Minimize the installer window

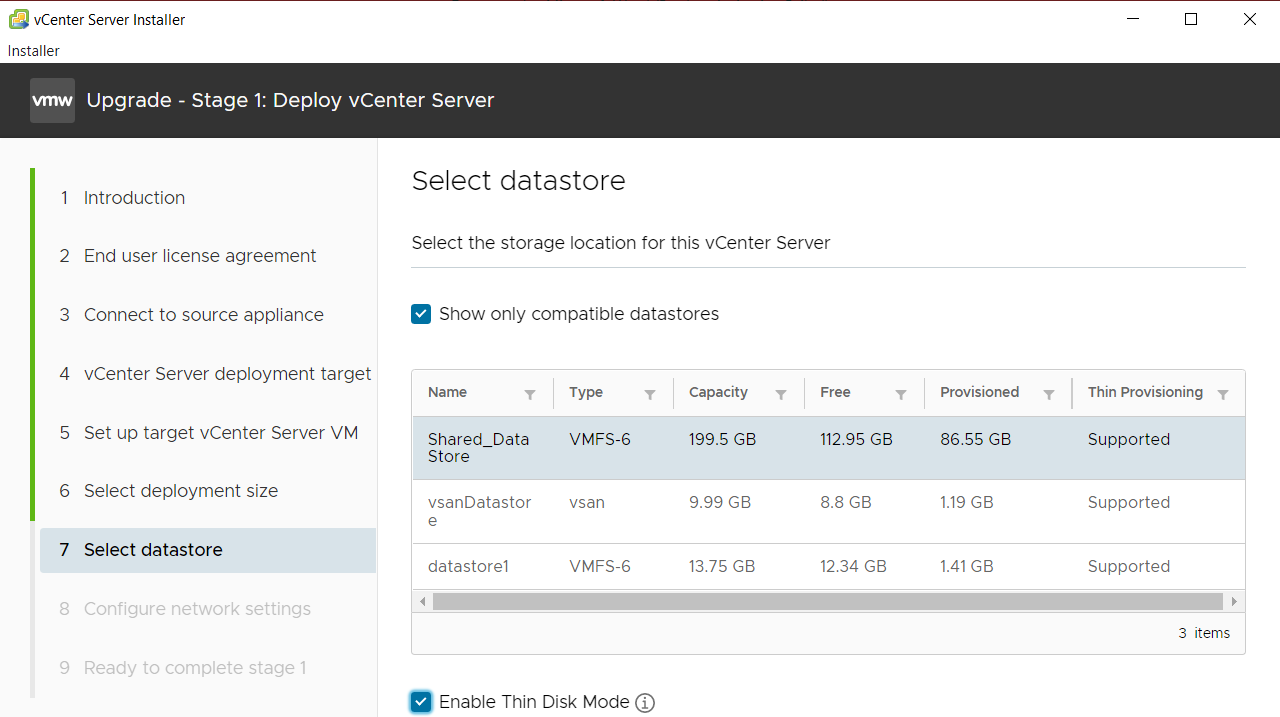pyautogui.click(x=1132, y=19)
